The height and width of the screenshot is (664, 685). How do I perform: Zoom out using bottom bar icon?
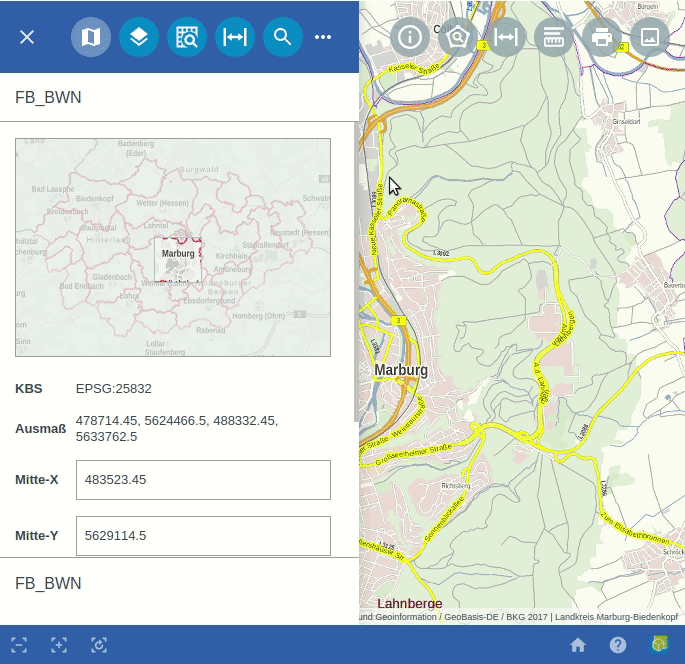coord(19,645)
